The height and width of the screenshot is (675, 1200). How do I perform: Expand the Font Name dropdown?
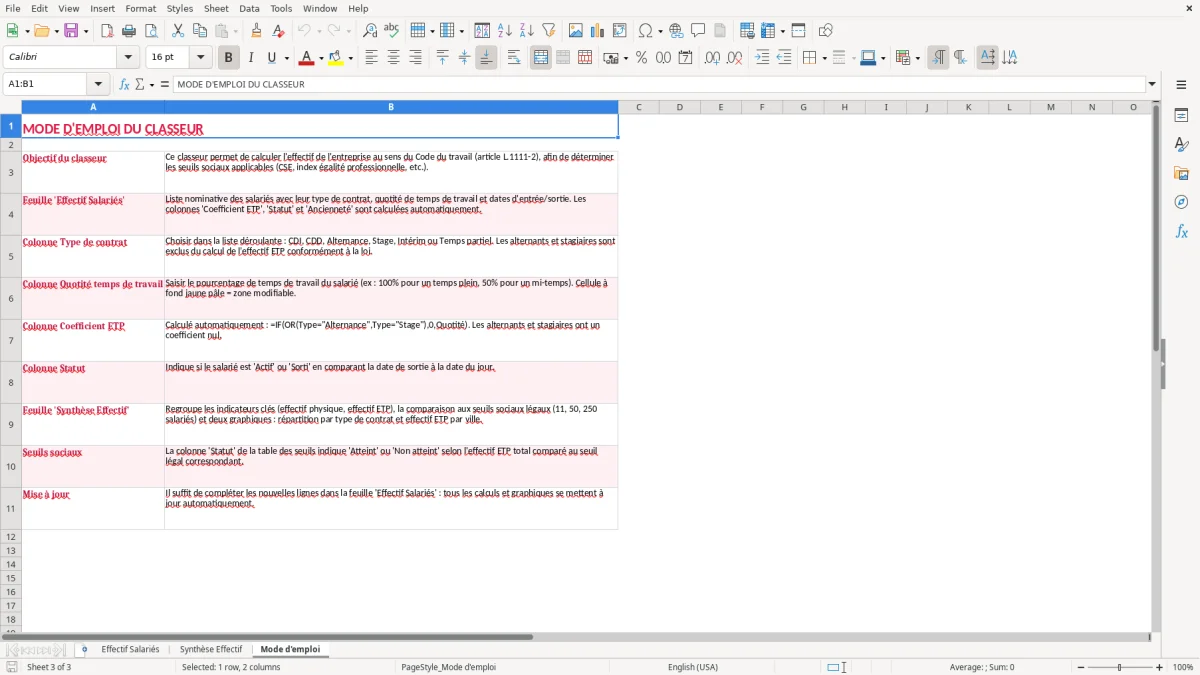point(128,58)
